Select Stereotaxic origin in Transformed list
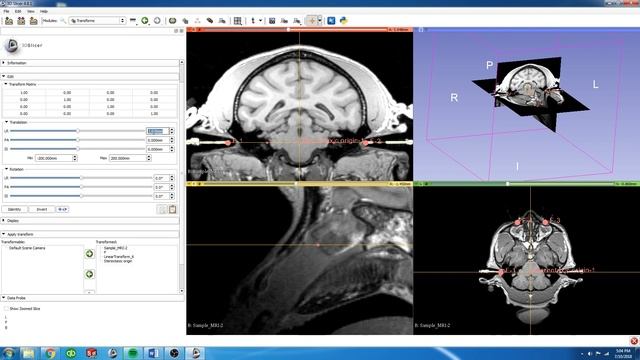This screenshot has height=360, width=640. click(x=118, y=261)
